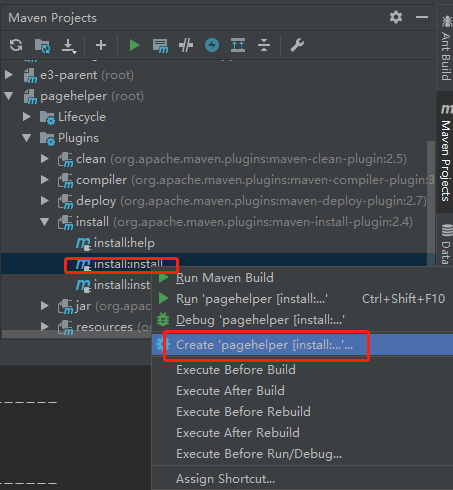Select the install plugin row
The height and width of the screenshot is (490, 453).
[235, 222]
